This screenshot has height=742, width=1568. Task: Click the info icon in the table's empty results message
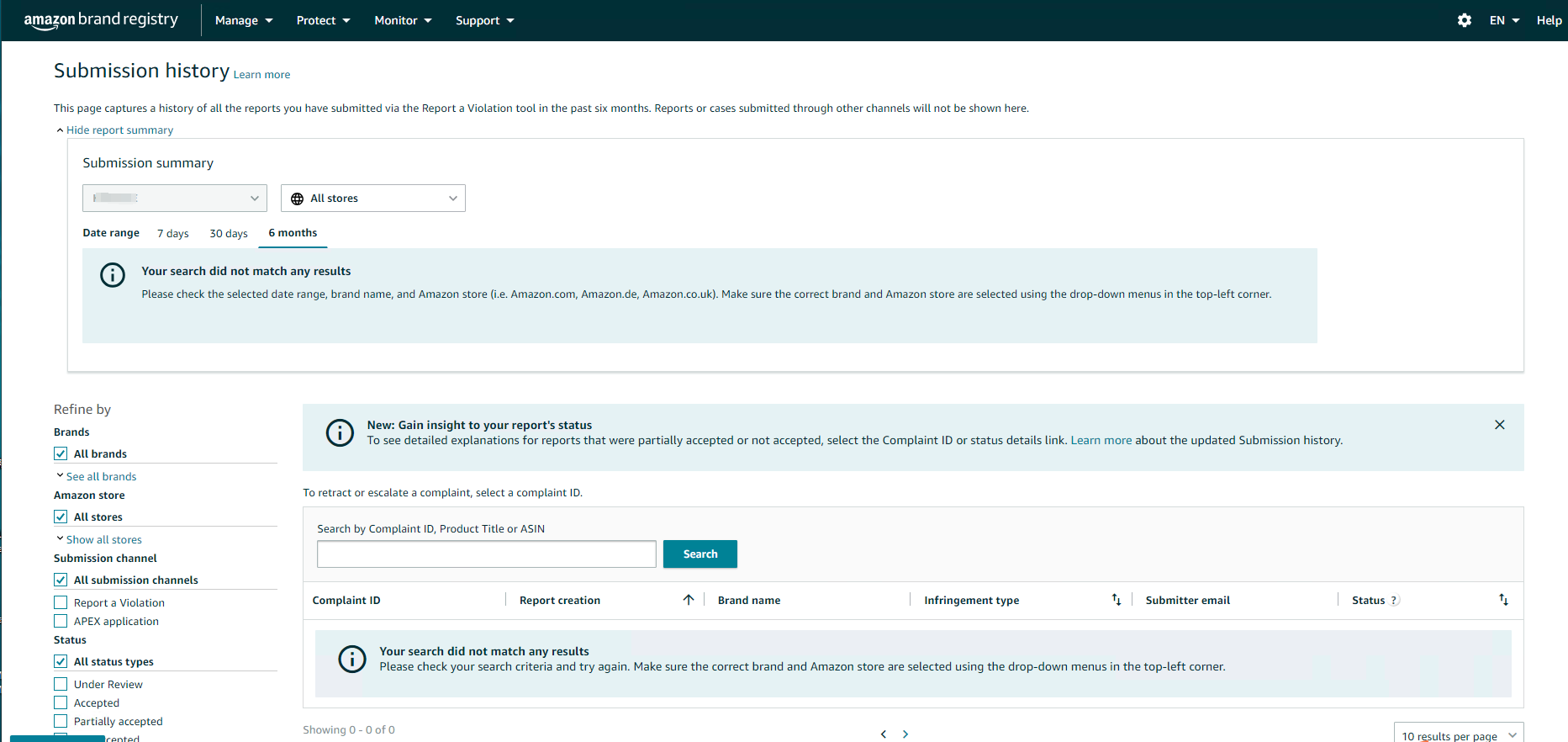point(352,659)
